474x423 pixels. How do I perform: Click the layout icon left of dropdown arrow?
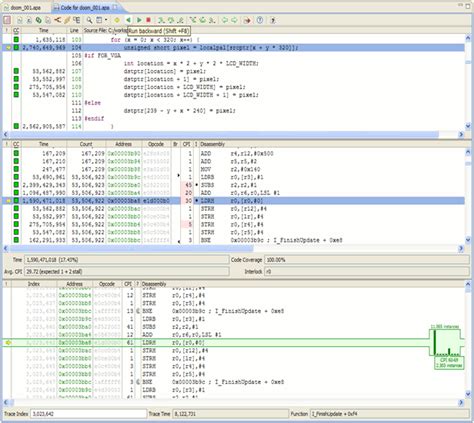pos(99,20)
